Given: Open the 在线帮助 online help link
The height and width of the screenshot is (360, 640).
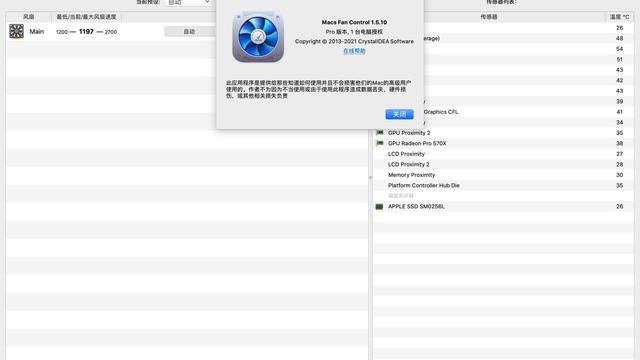Looking at the screenshot, I should [x=354, y=51].
